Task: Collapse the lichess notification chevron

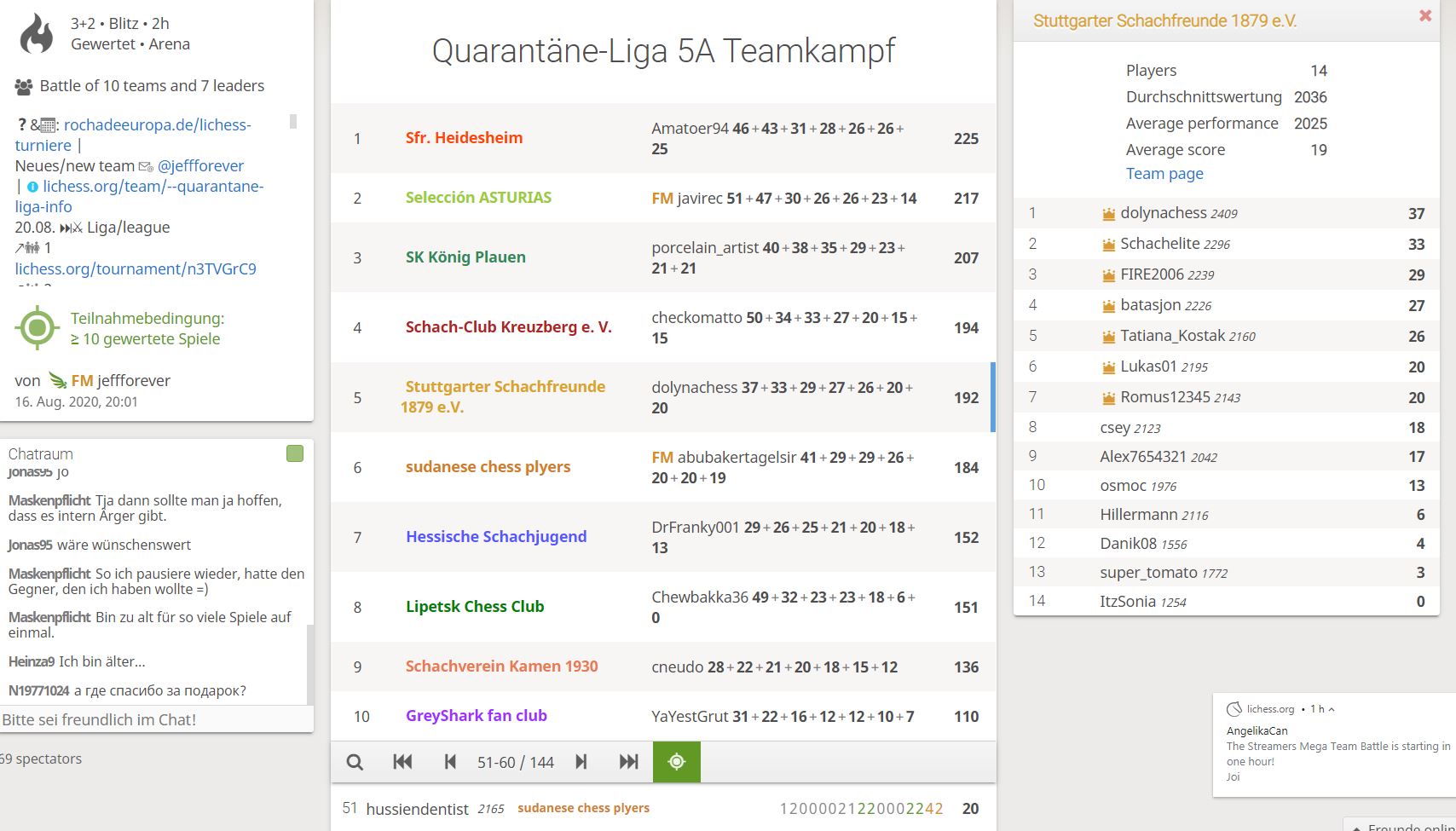Action: pos(1332,709)
